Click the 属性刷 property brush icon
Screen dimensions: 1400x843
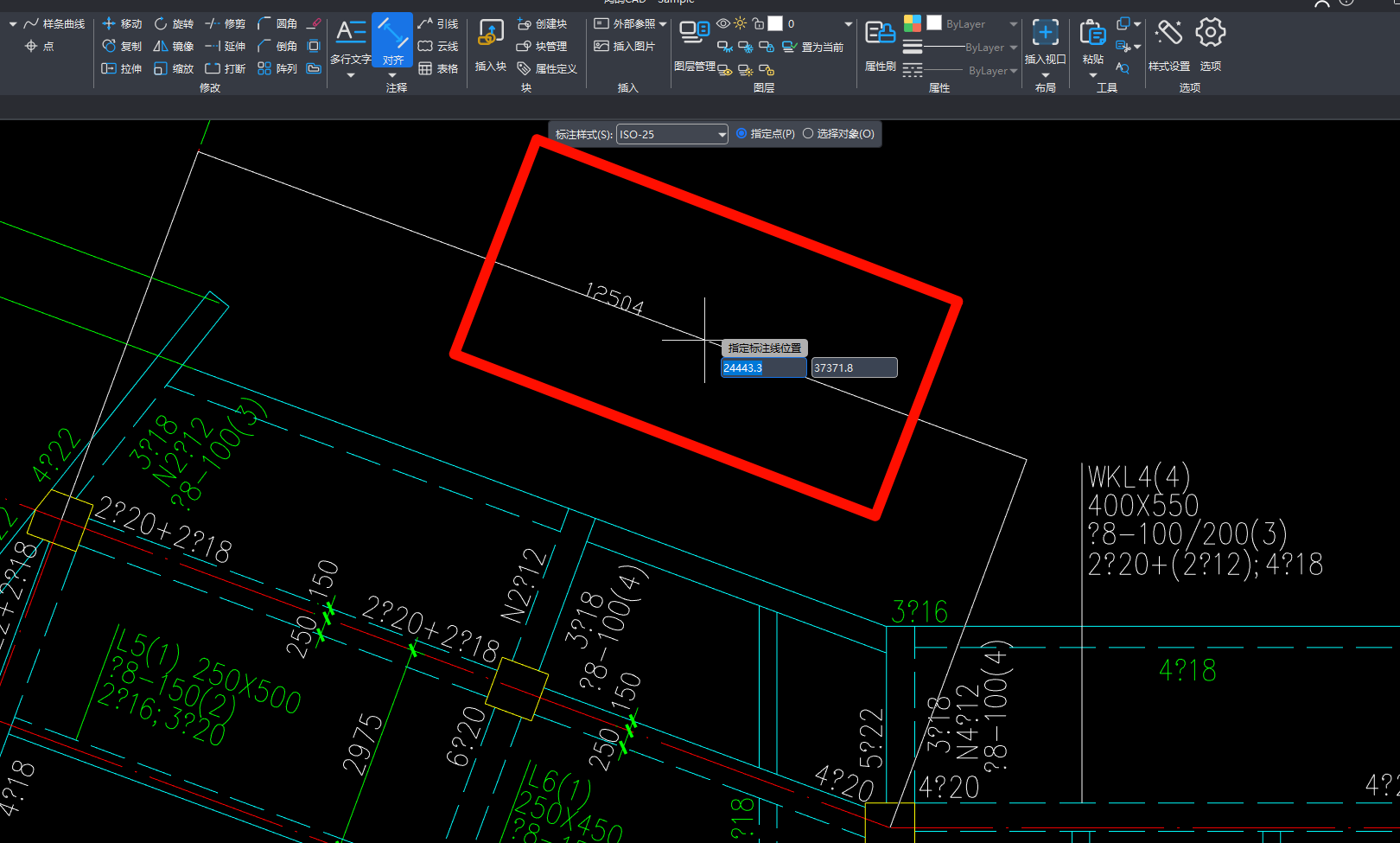pyautogui.click(x=880, y=42)
